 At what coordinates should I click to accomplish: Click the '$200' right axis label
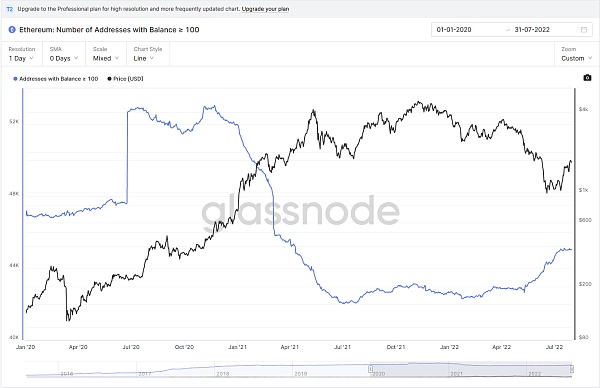[x=585, y=284]
